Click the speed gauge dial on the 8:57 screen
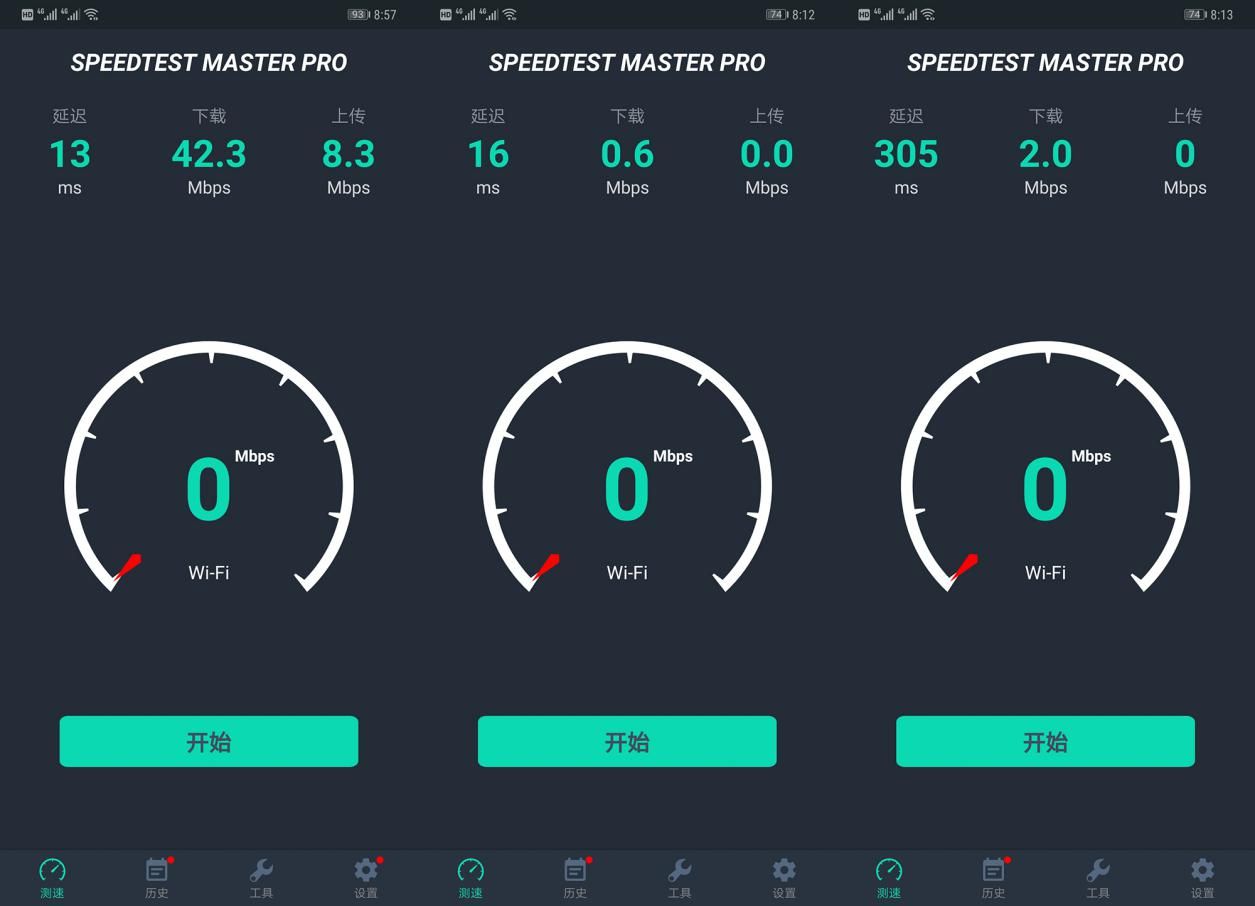This screenshot has width=1255, height=906. coord(209,468)
